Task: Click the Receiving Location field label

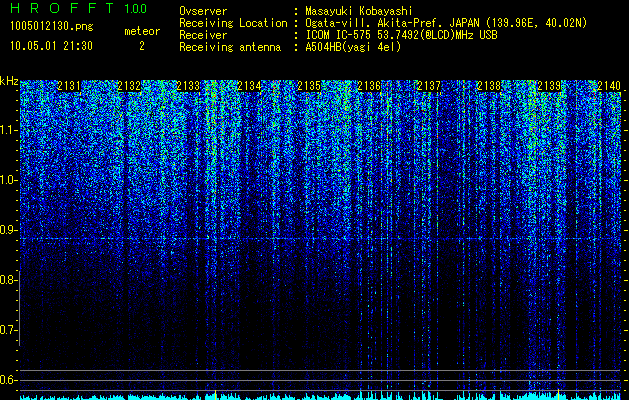Action: point(233,23)
